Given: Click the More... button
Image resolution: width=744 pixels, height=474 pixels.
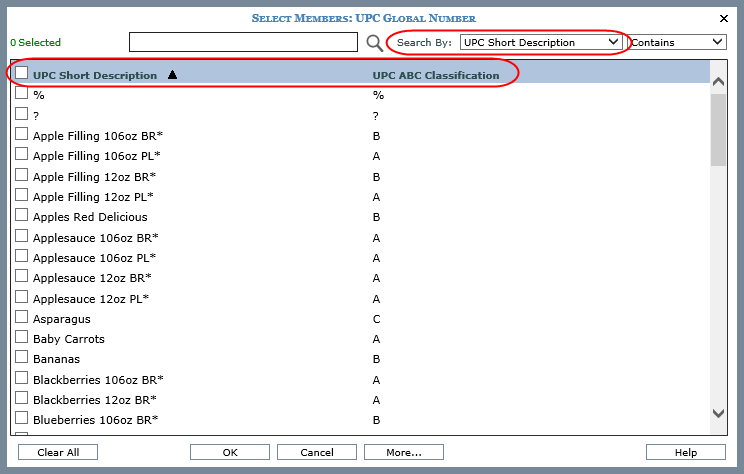Looking at the screenshot, I should click(x=403, y=452).
